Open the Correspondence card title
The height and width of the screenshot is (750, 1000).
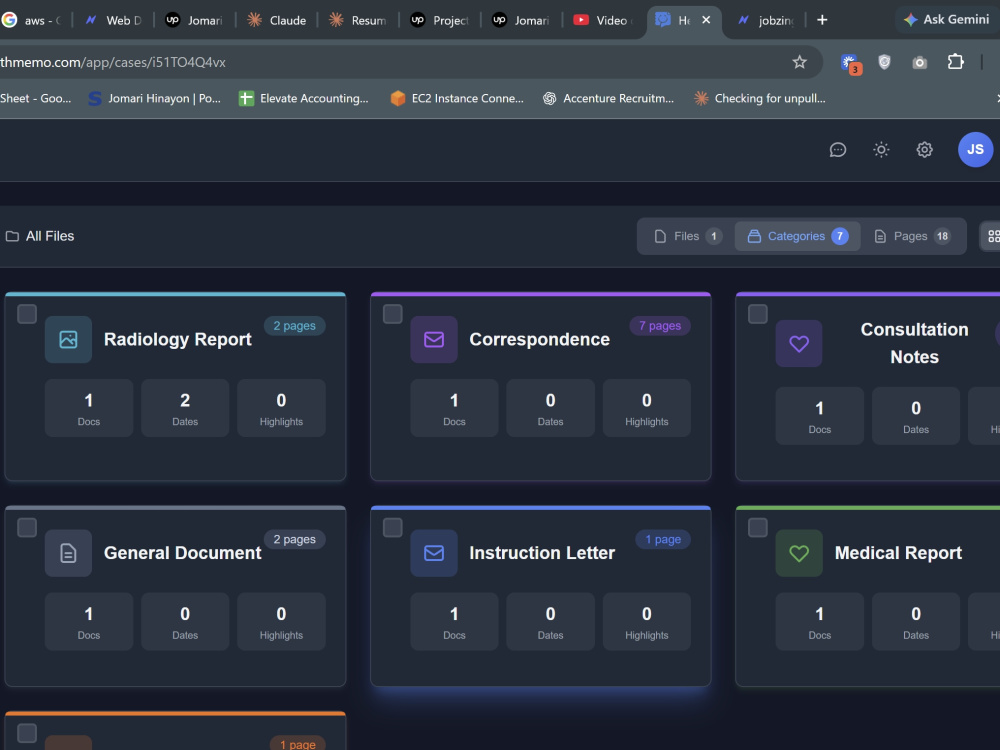click(x=540, y=339)
